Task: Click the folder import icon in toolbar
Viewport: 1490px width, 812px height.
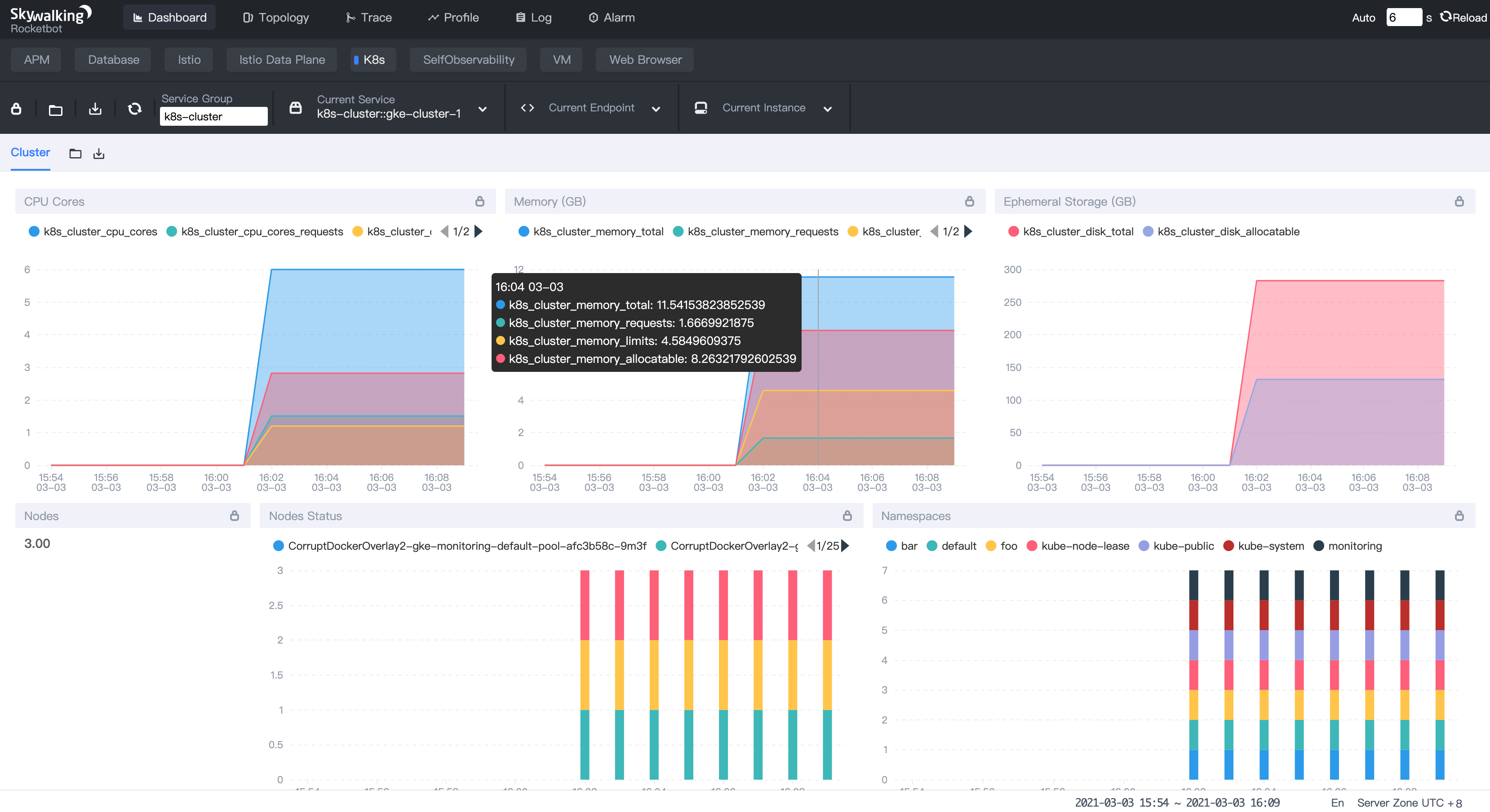Action: tap(56, 109)
